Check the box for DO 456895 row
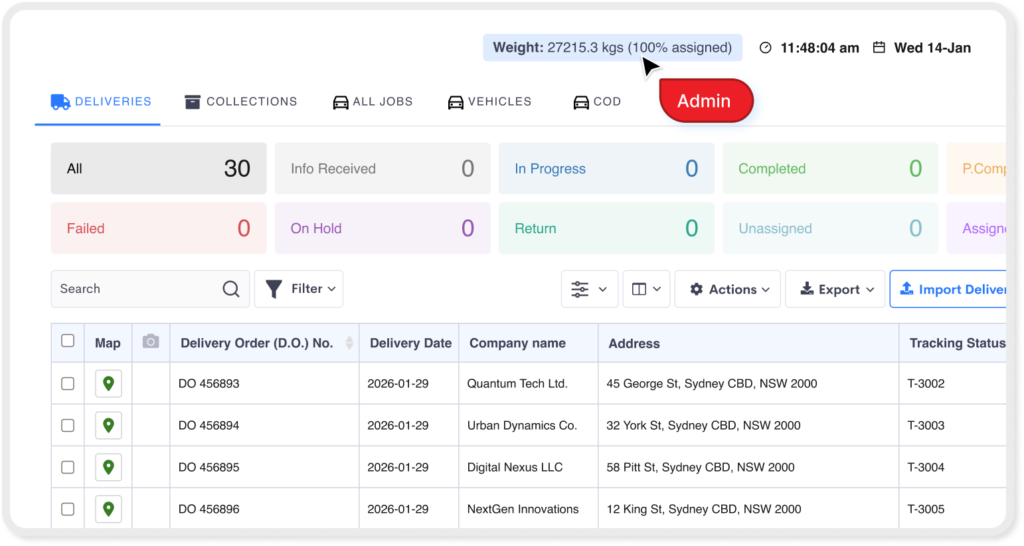Image resolution: width=1024 pixels, height=546 pixels. [x=68, y=467]
